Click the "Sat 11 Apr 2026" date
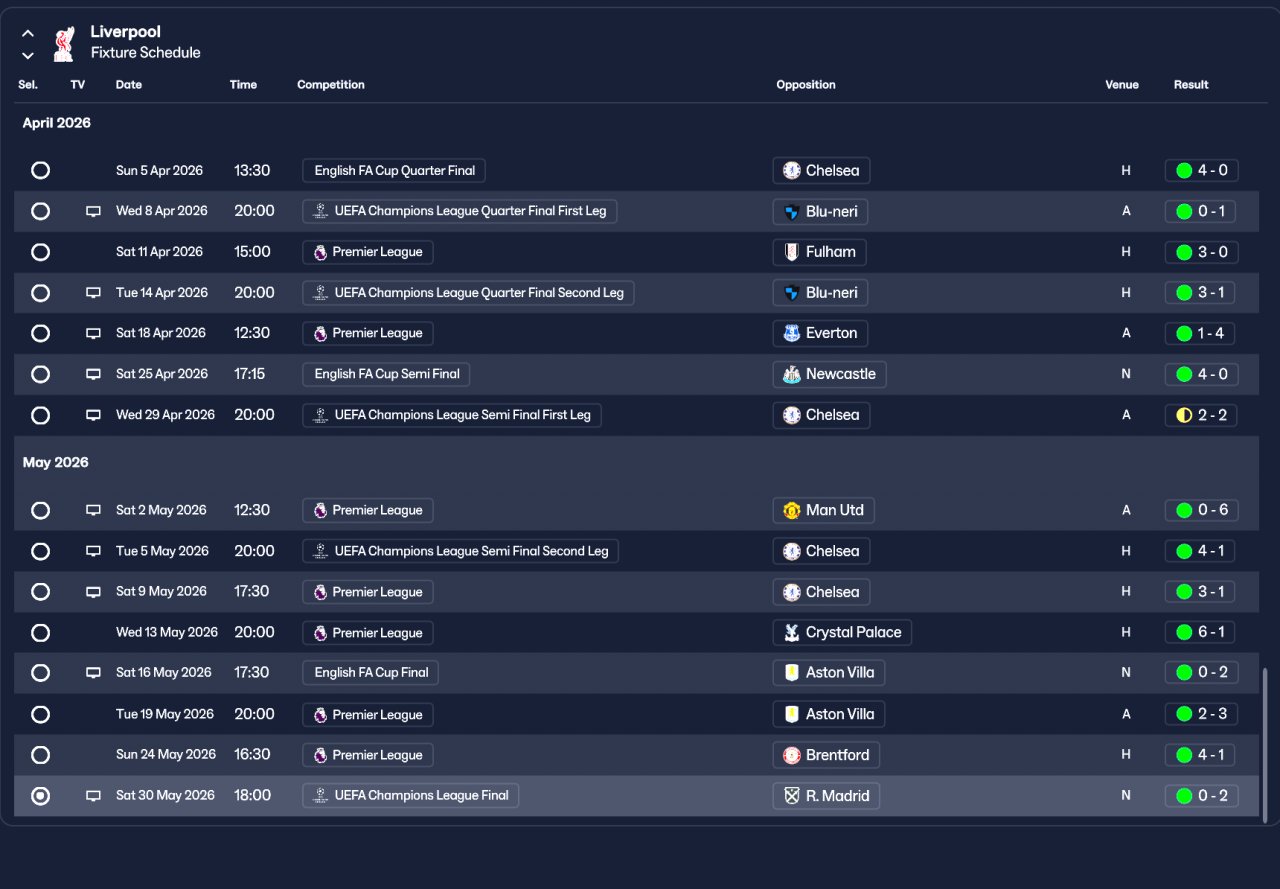The height and width of the screenshot is (889, 1280). (x=159, y=252)
